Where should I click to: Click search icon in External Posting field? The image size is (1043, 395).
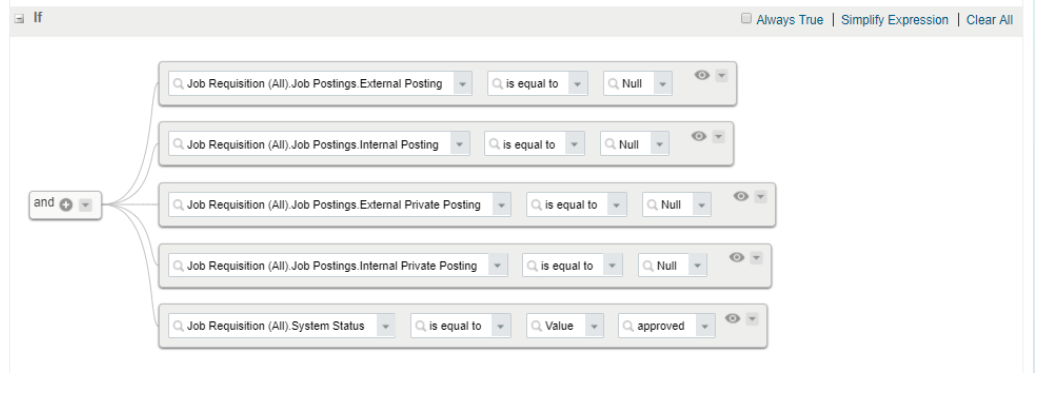tap(178, 84)
